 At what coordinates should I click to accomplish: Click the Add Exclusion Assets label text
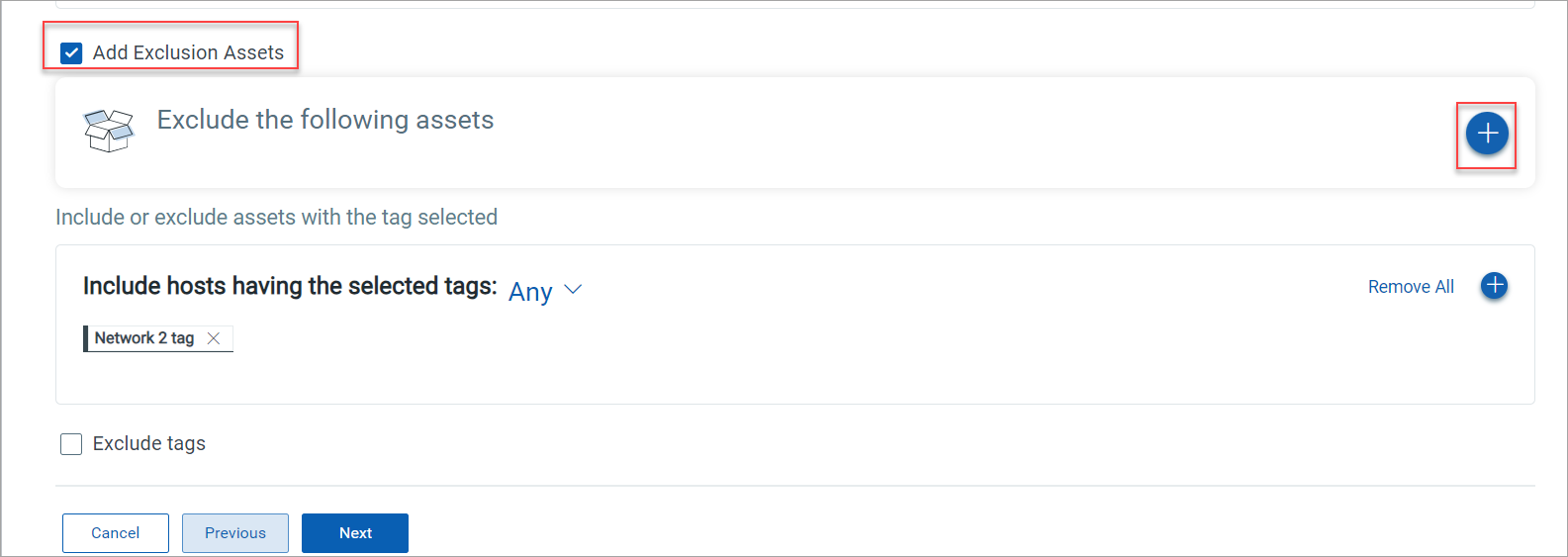188,53
